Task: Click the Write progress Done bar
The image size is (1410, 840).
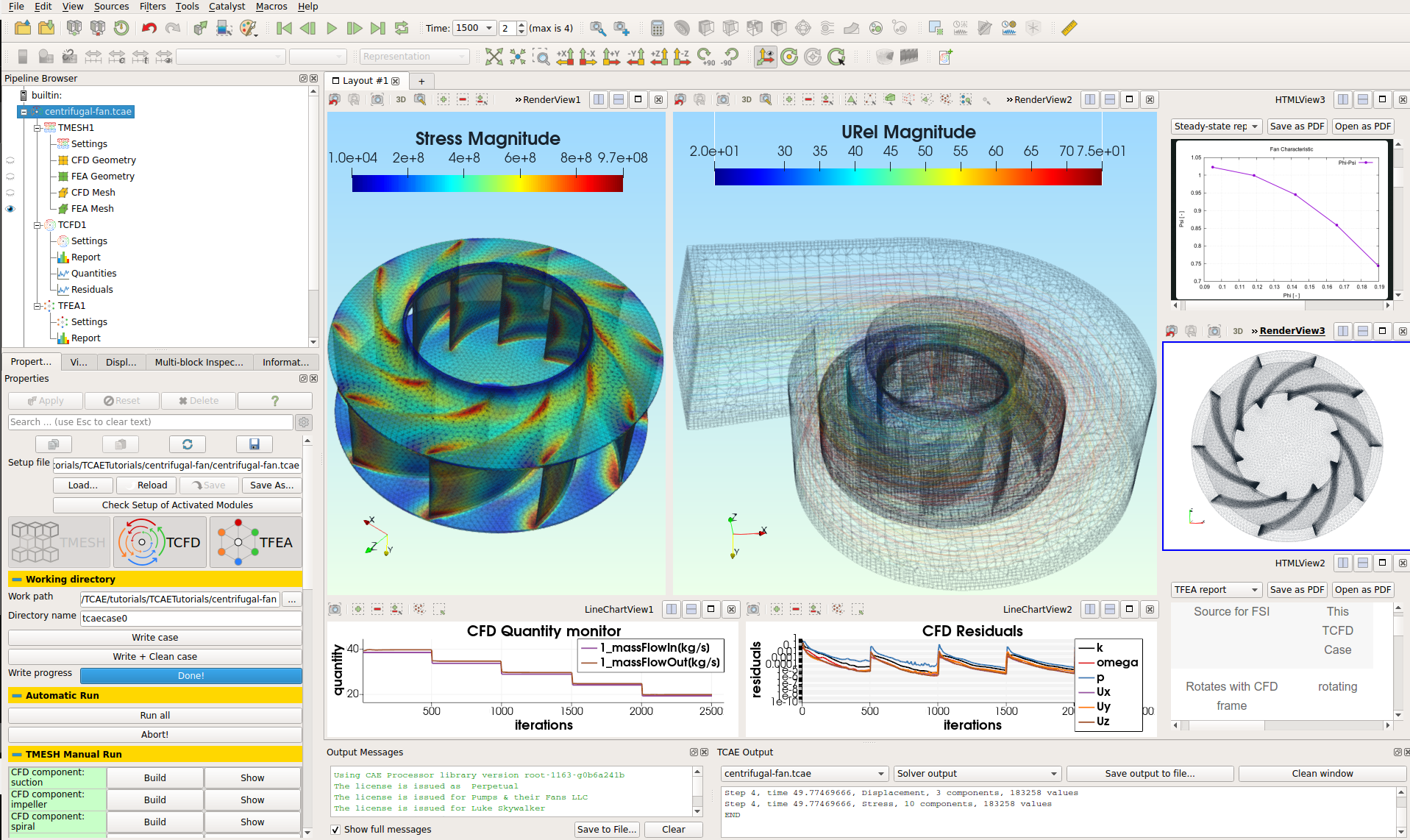Action: [191, 676]
